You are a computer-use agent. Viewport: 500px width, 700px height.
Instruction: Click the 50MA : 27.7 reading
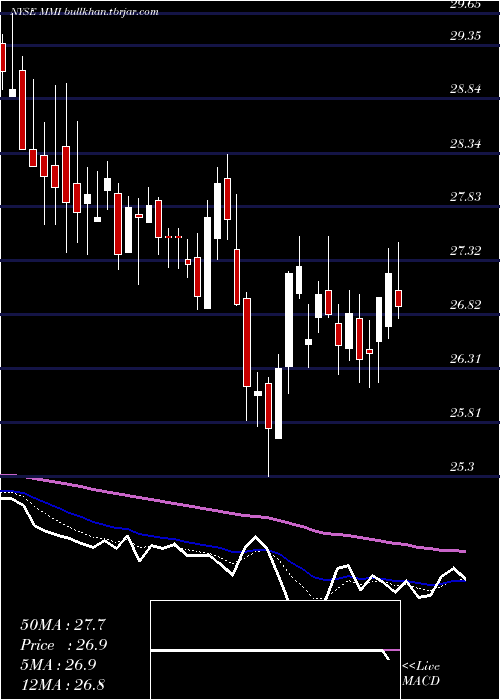point(63,625)
